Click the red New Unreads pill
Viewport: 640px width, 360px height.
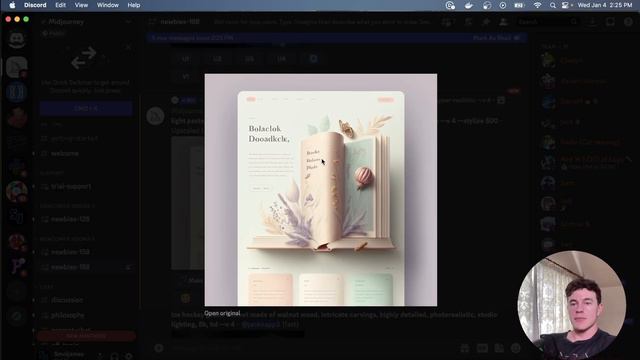point(86,336)
